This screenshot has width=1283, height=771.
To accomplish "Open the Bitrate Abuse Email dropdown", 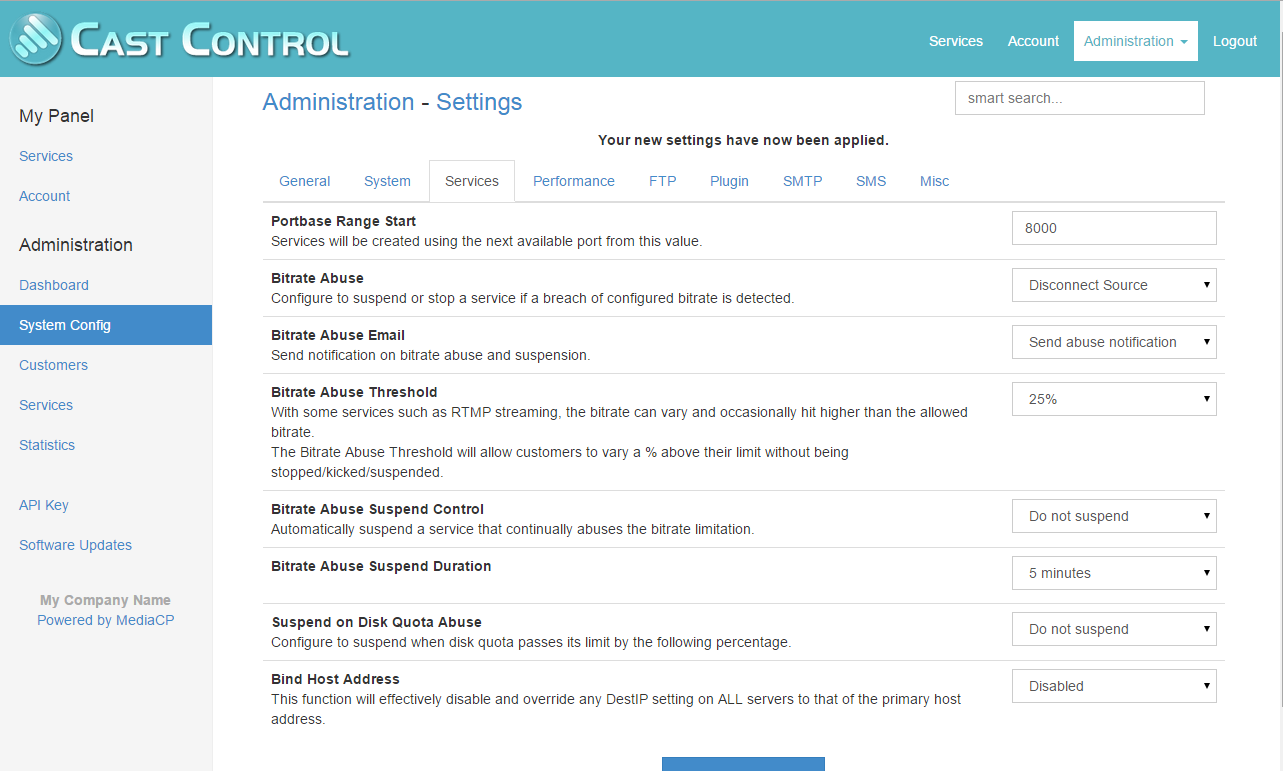I will point(1114,342).
